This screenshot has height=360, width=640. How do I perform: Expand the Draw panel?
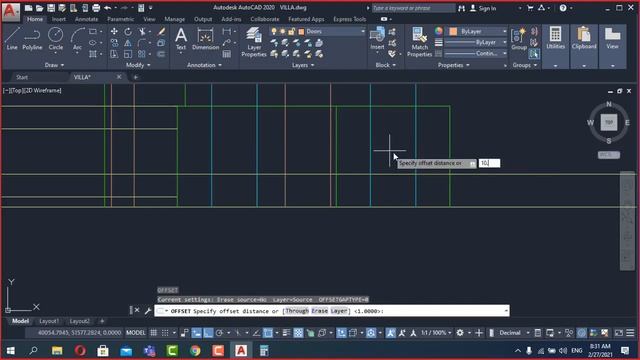point(54,65)
